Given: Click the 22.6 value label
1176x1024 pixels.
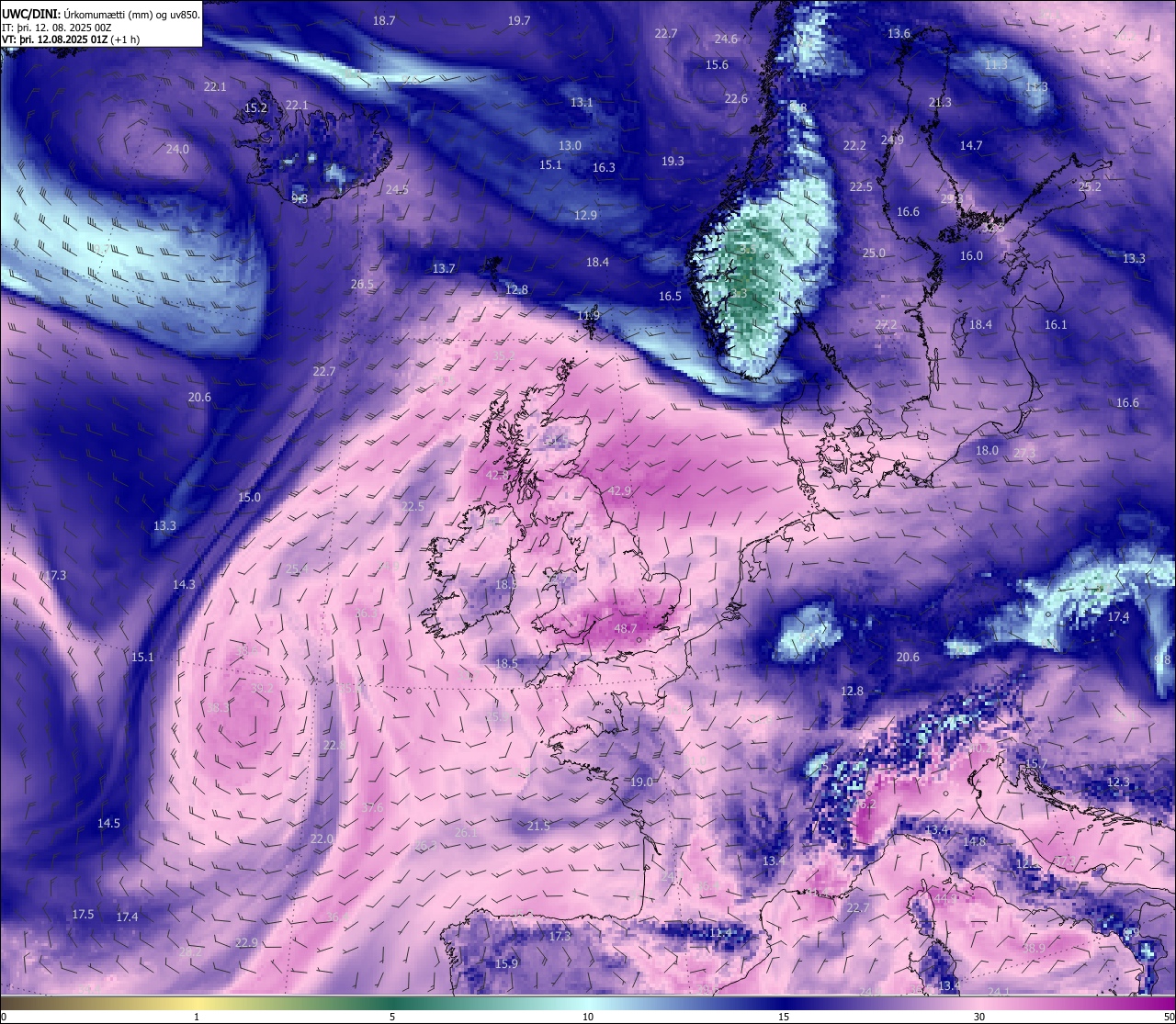Looking at the screenshot, I should [736, 98].
